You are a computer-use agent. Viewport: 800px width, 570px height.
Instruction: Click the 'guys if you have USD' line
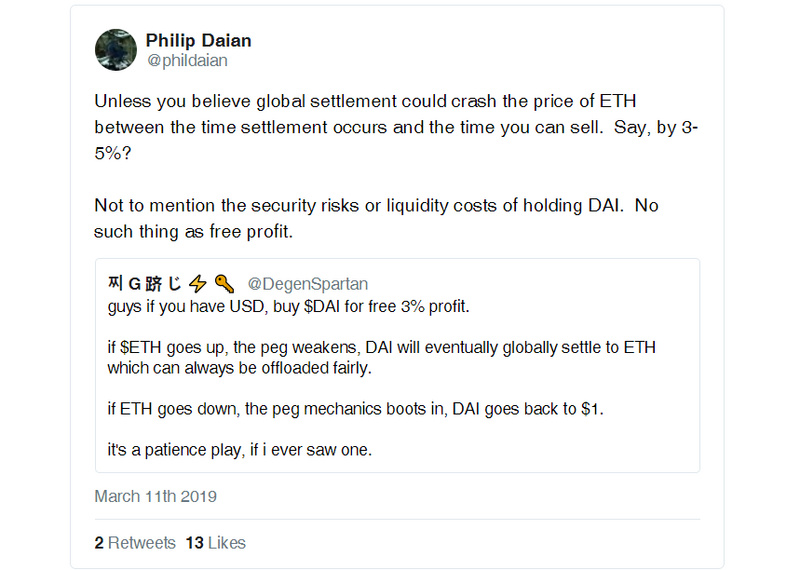click(288, 306)
